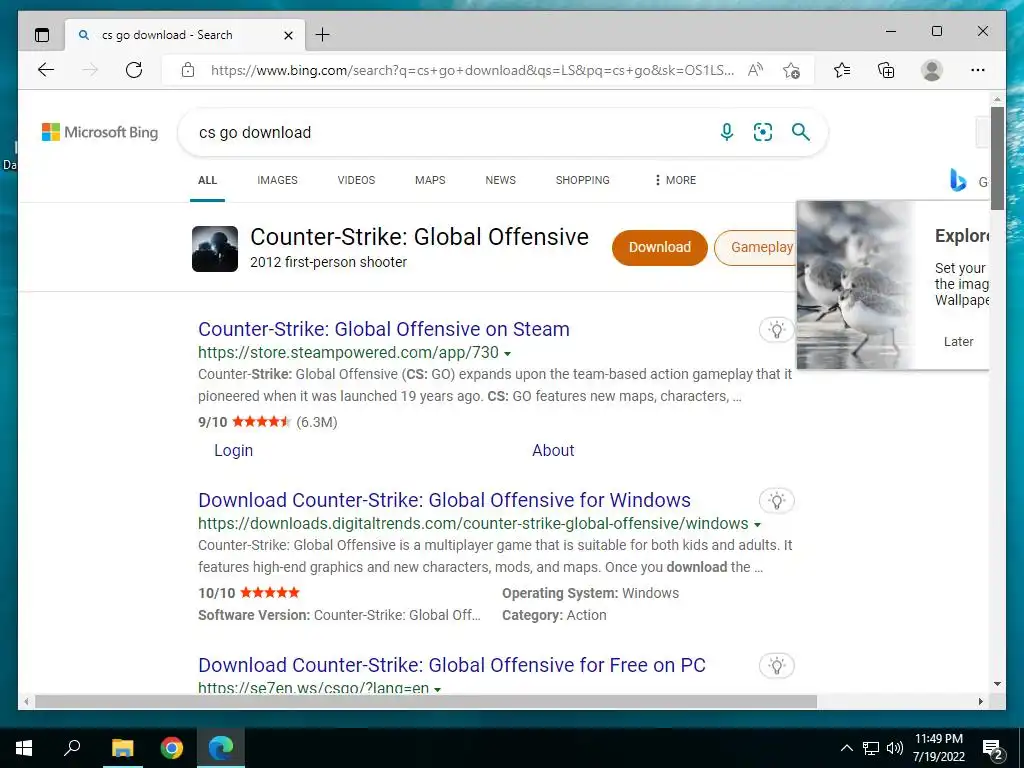Switch to SHOPPING tab
The width and height of the screenshot is (1024, 768).
tap(583, 180)
